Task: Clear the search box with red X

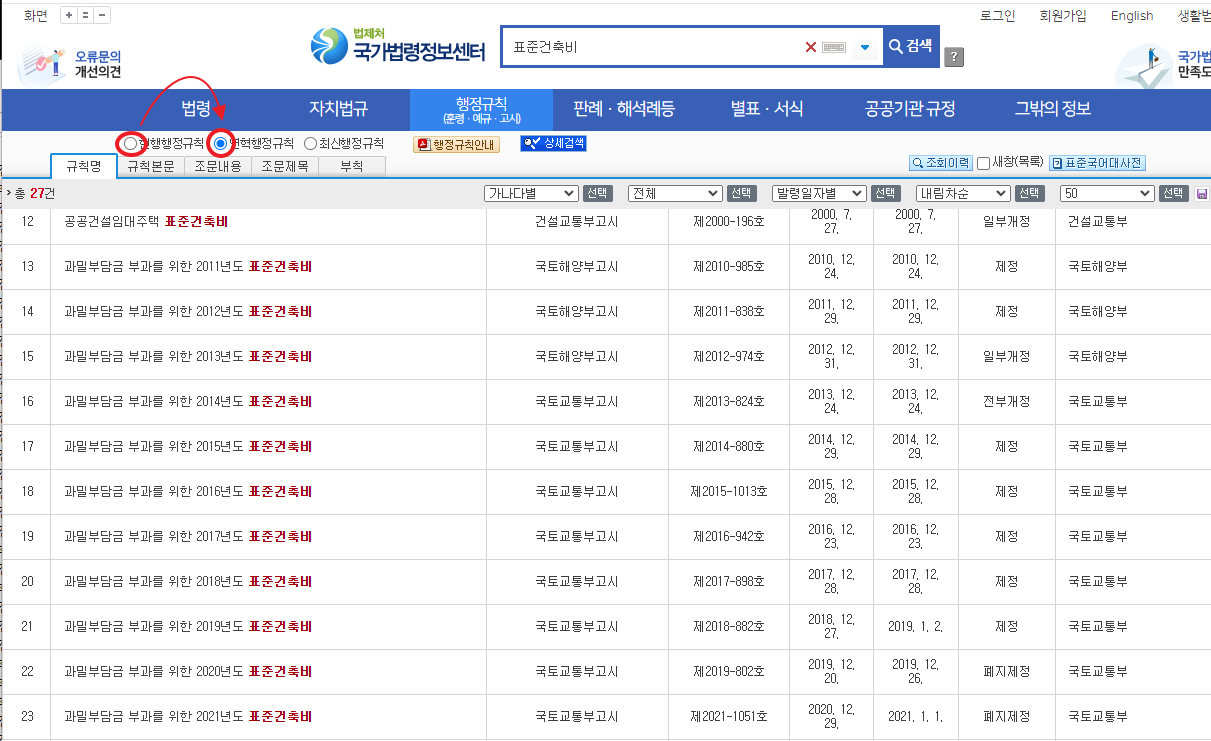Action: 811,47
